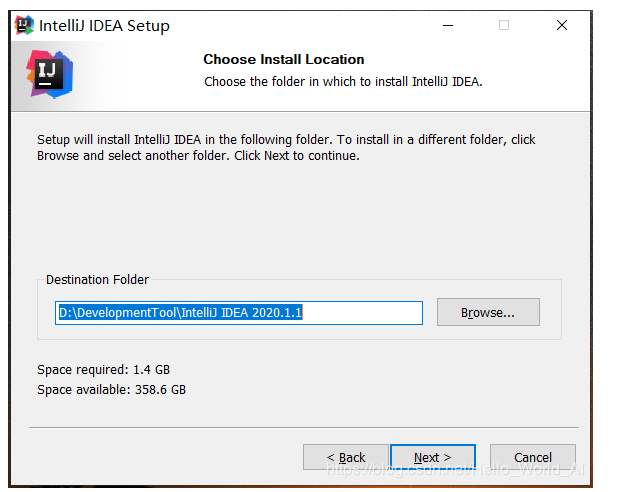The width and height of the screenshot is (638, 492).
Task: Click the setup instructions paragraph text
Action: 286,147
